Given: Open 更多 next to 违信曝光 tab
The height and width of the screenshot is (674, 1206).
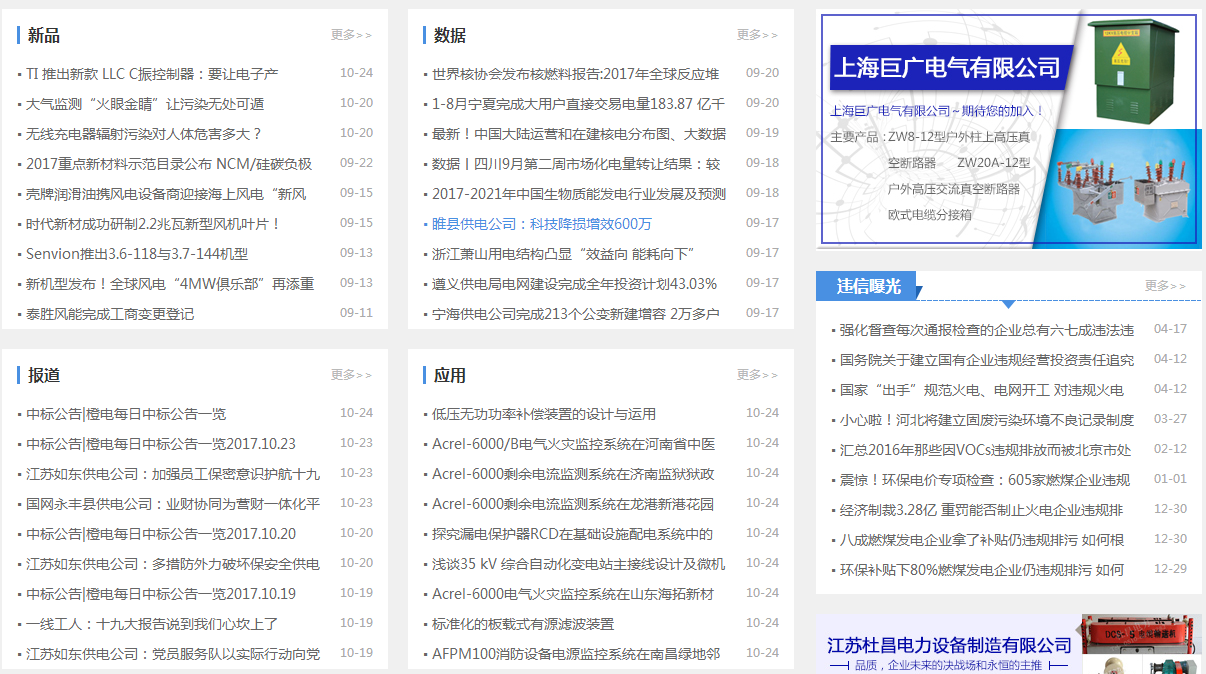Looking at the screenshot, I should [x=1165, y=286].
